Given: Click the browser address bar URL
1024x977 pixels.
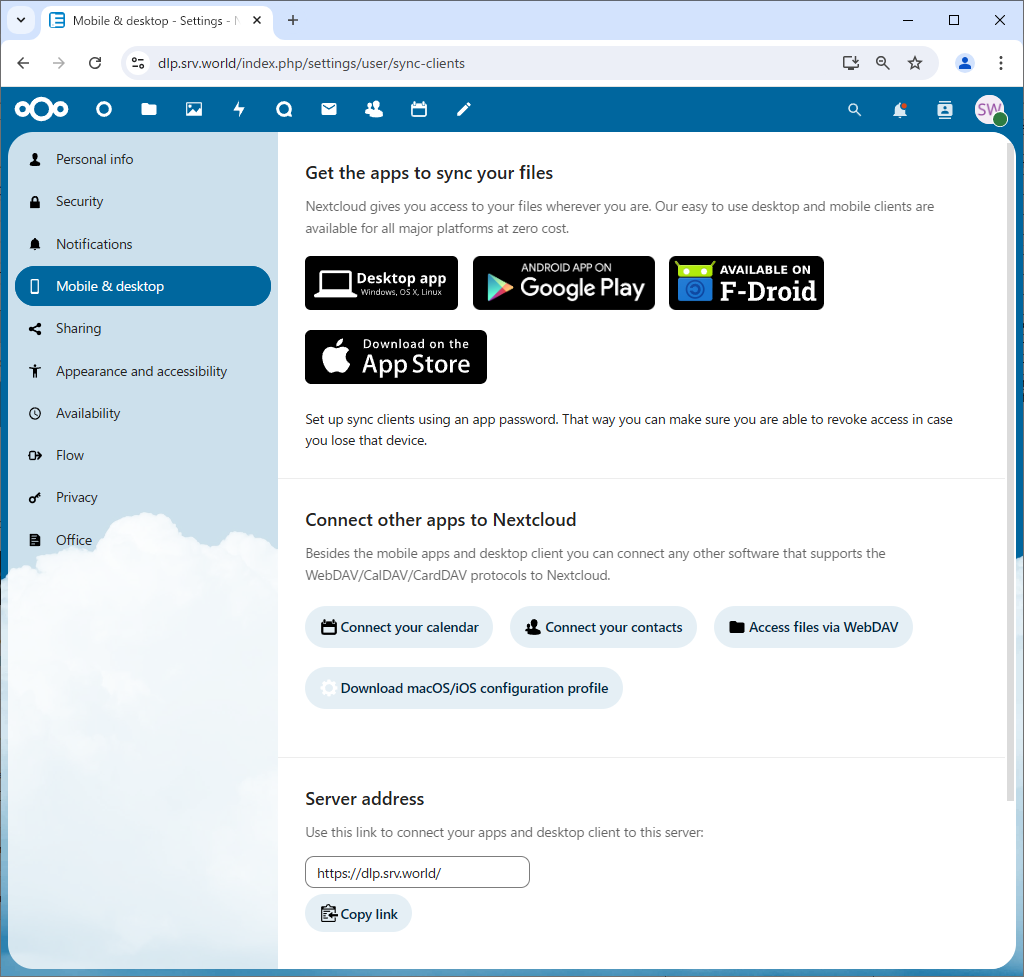Looking at the screenshot, I should pos(312,63).
